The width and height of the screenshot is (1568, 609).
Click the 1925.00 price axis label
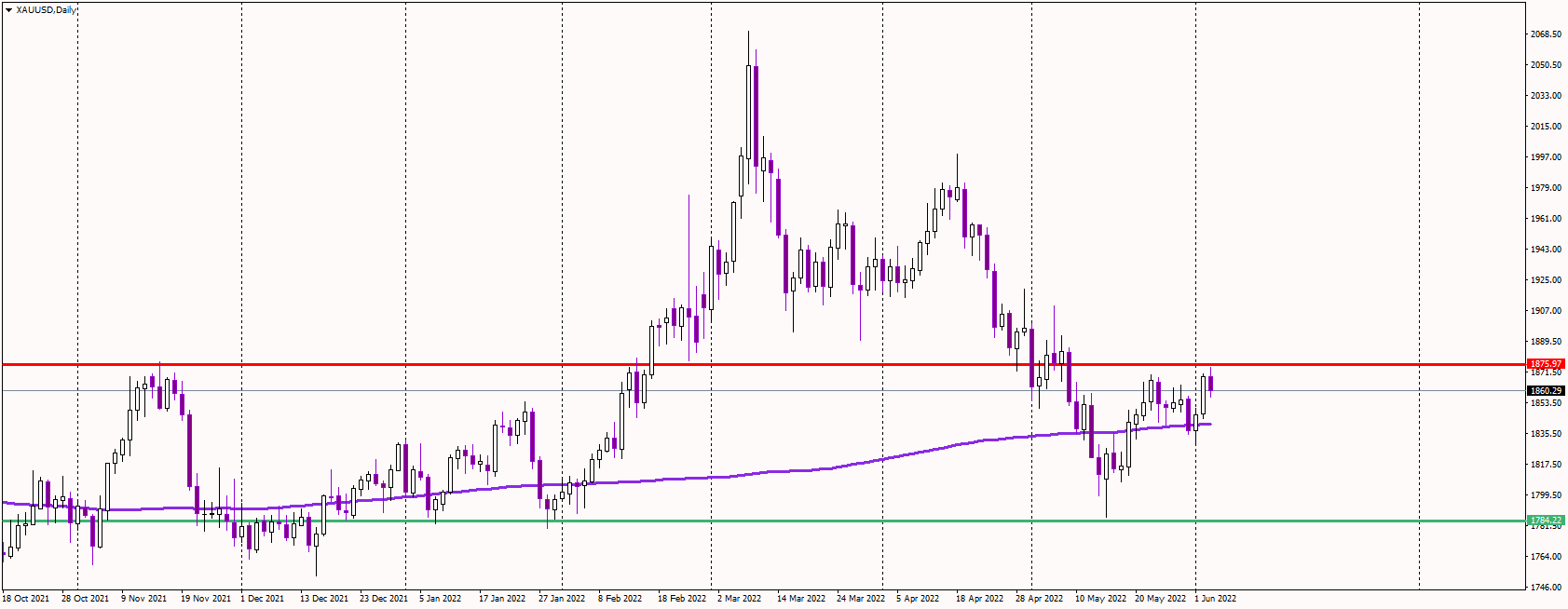(1546, 280)
